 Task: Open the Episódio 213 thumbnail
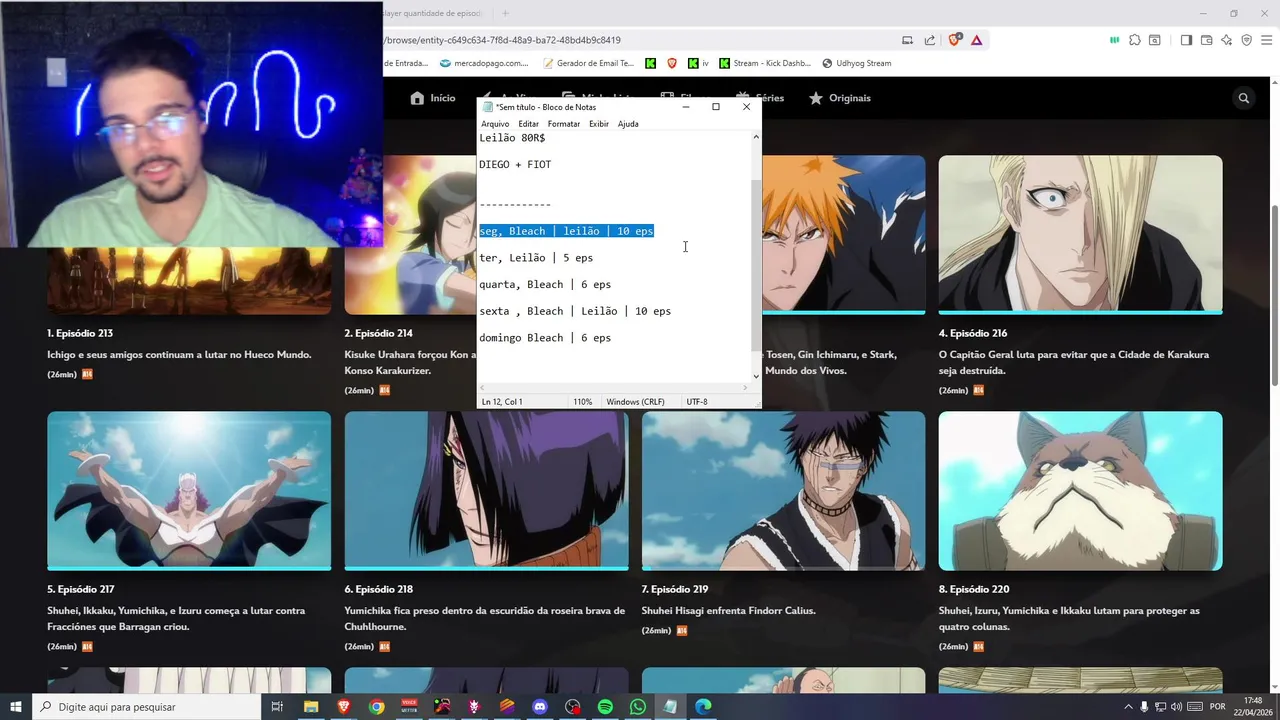coord(189,280)
